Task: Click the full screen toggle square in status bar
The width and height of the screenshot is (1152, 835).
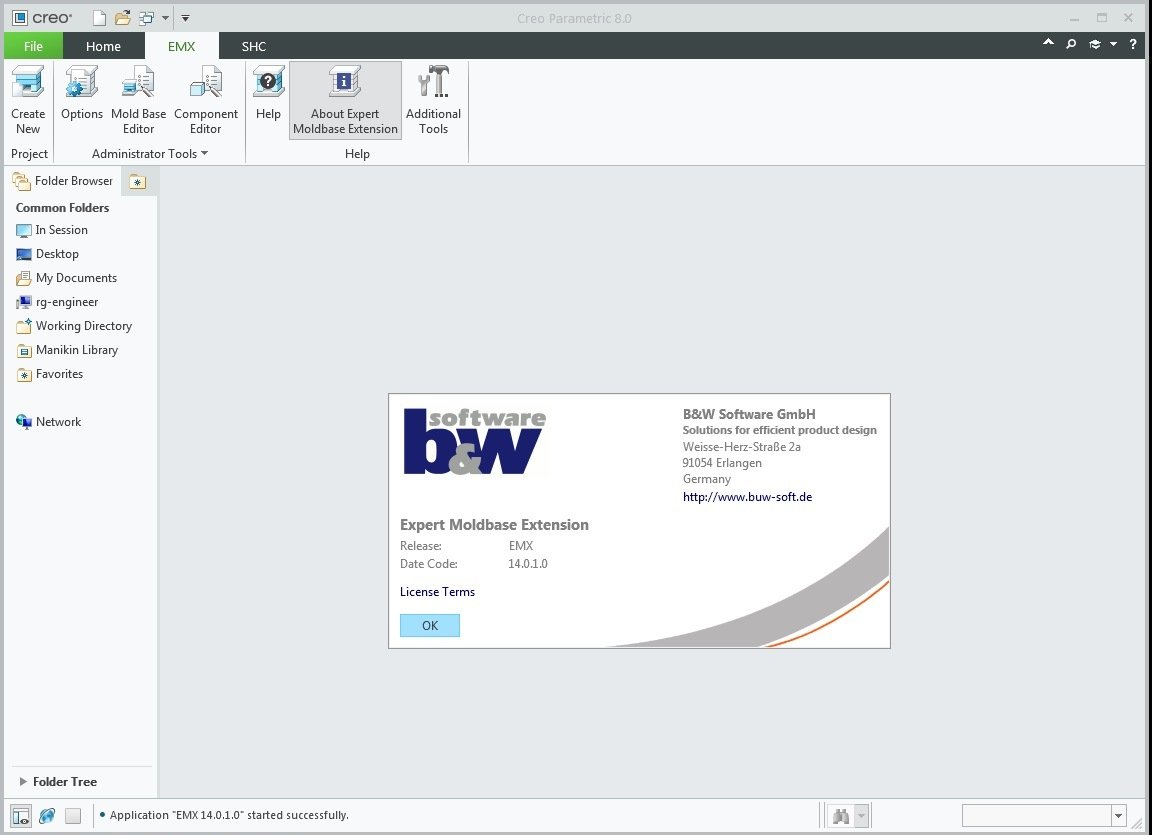Action: (x=73, y=815)
